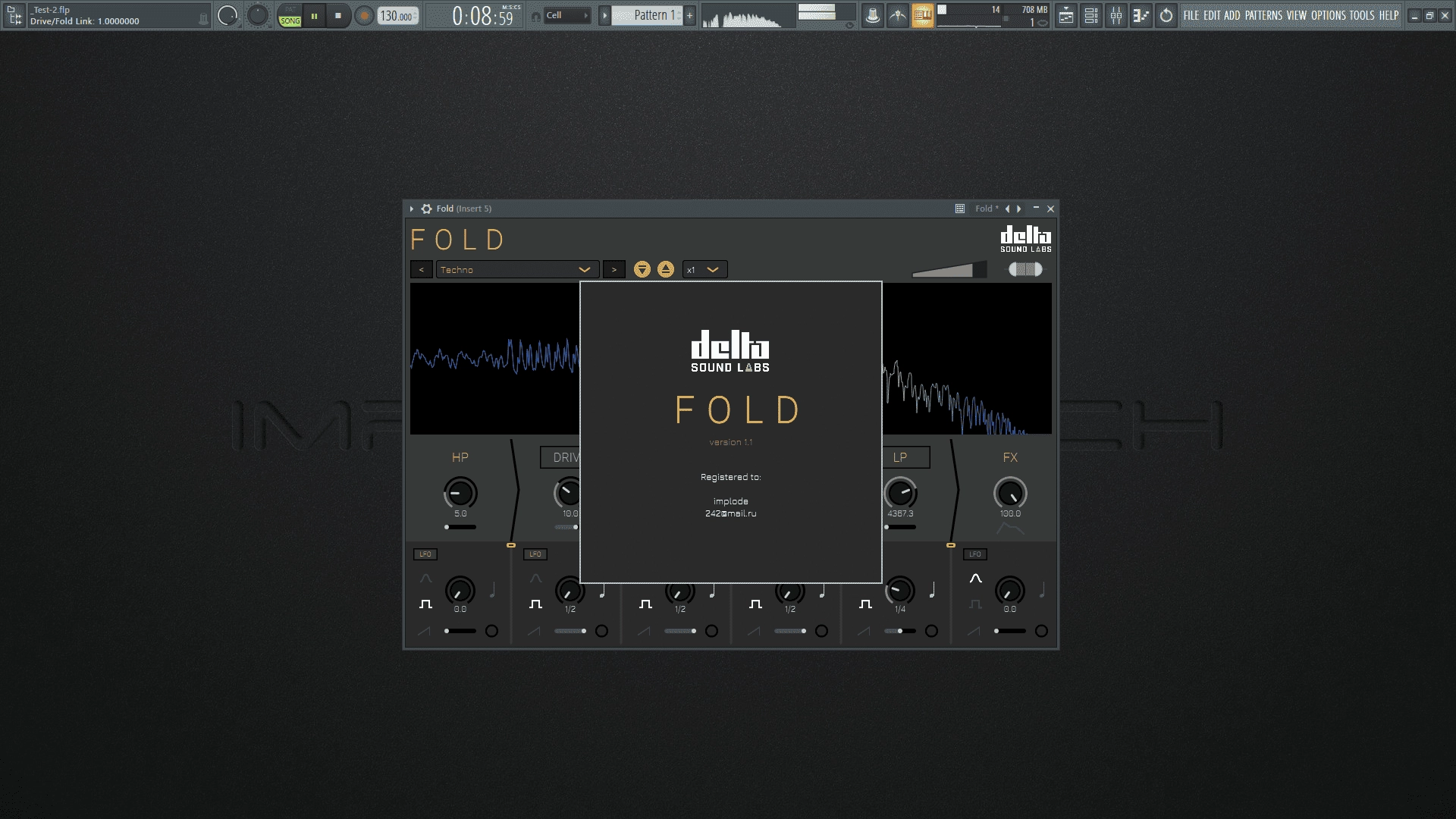Image resolution: width=1456 pixels, height=819 pixels.
Task: Click the HP modulation amount slider
Action: coord(460,527)
